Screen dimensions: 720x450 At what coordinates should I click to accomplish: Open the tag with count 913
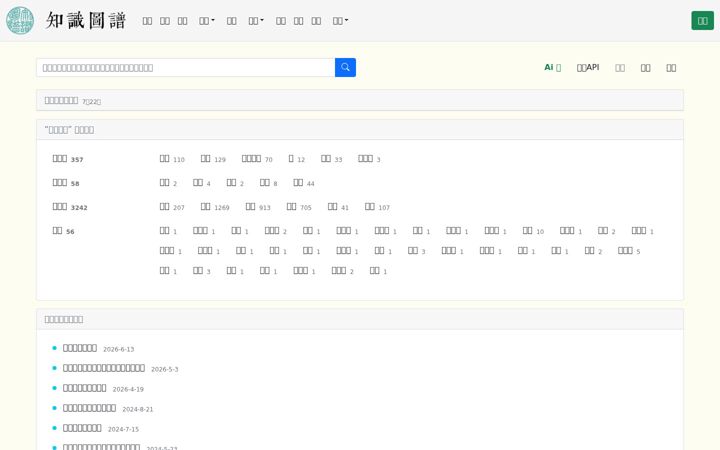tap(258, 207)
